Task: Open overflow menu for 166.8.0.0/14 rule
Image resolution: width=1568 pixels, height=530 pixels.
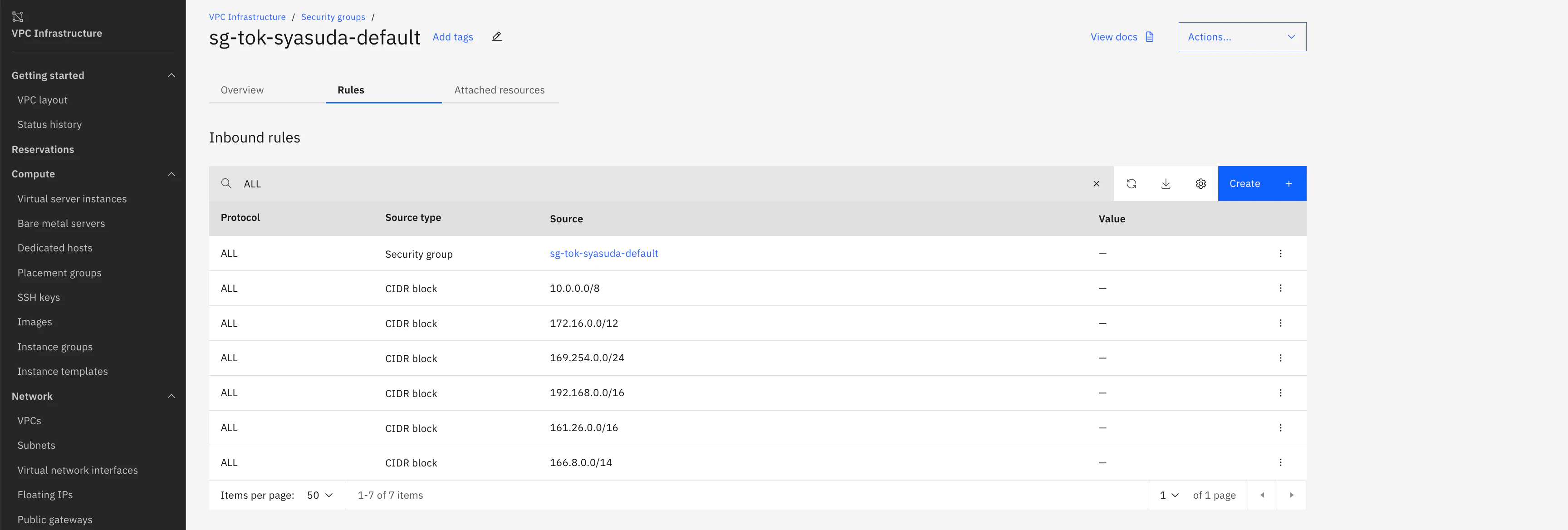Action: coord(1280,462)
